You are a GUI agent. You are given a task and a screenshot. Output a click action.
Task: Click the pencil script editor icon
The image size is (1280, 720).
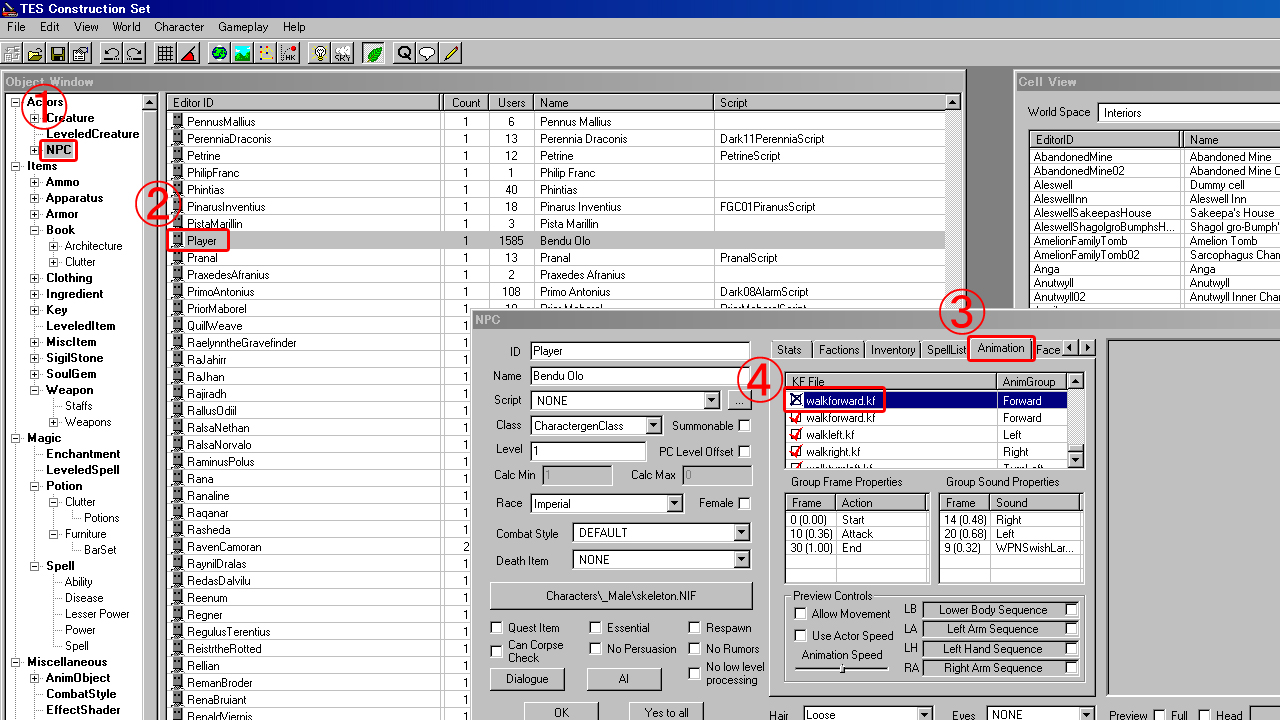451,53
